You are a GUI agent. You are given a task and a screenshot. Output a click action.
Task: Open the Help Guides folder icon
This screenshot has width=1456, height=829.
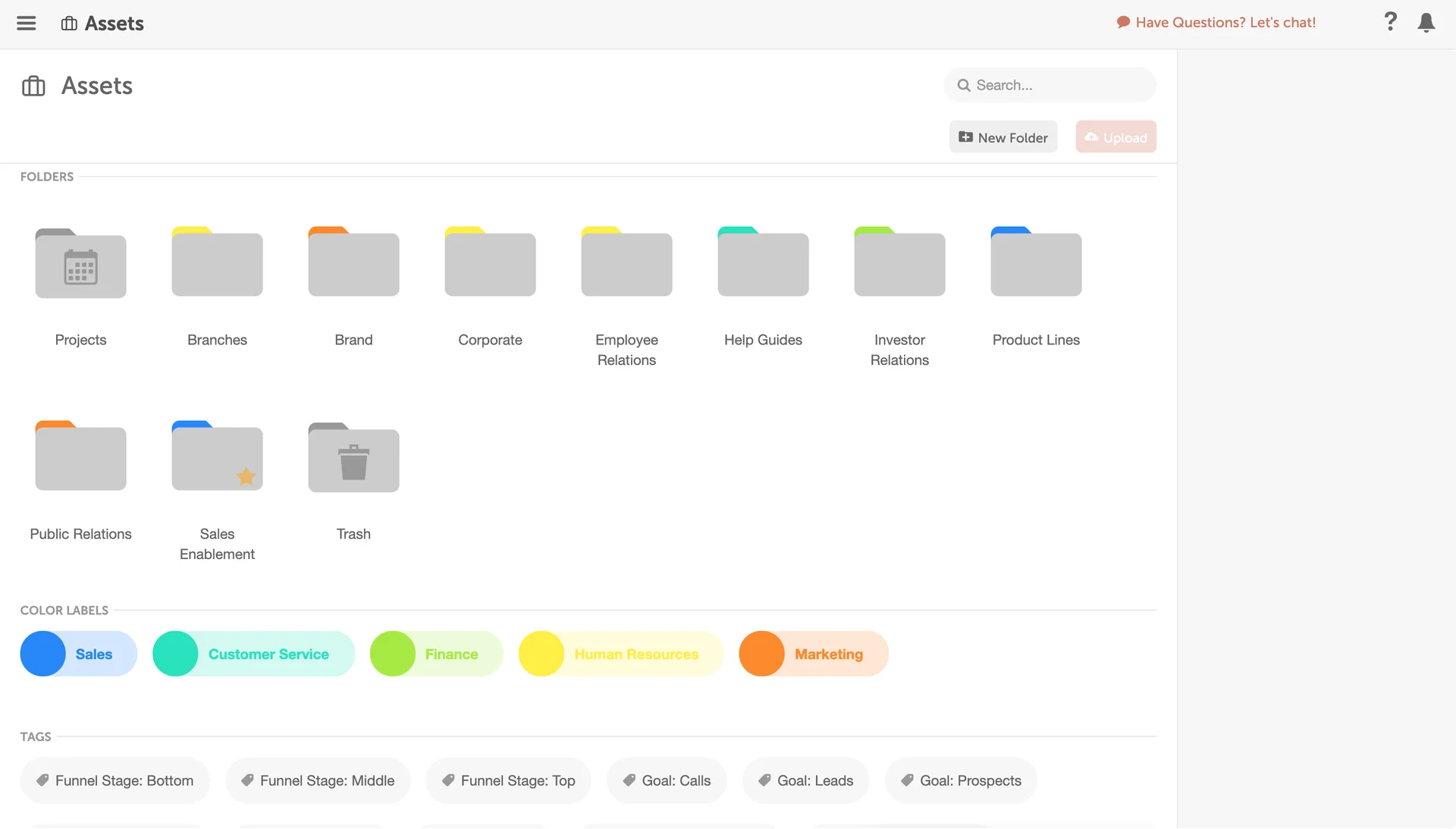click(763, 262)
